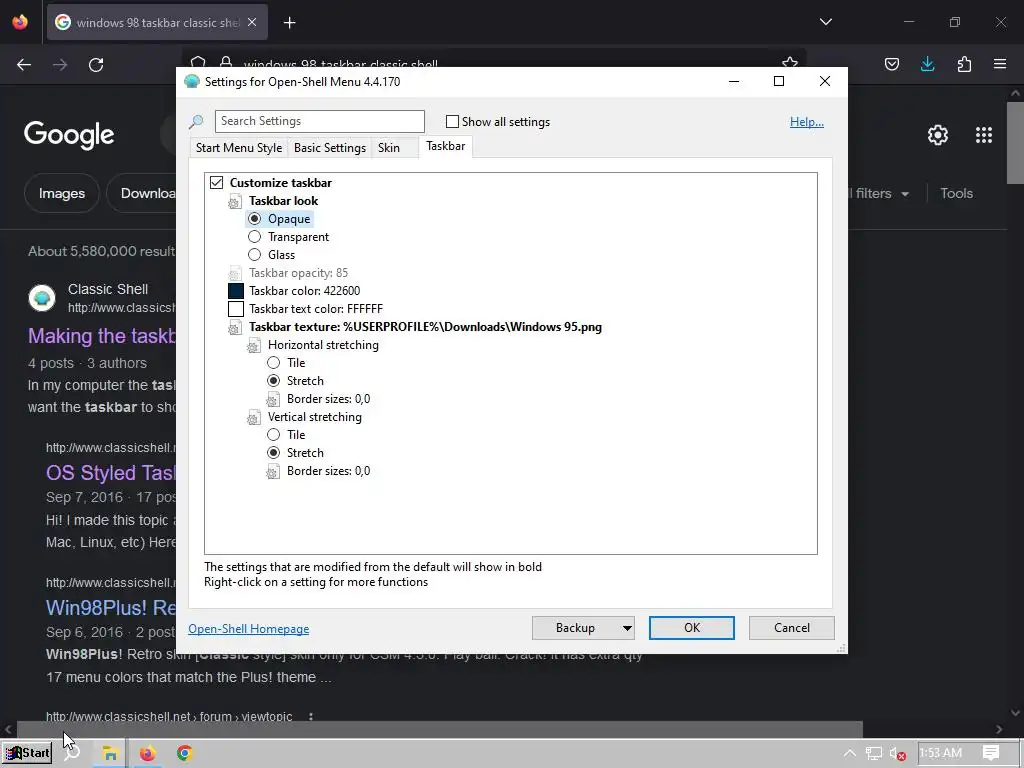1024x768 pixels.
Task: Select the Taskbar tab
Action: (x=445, y=146)
